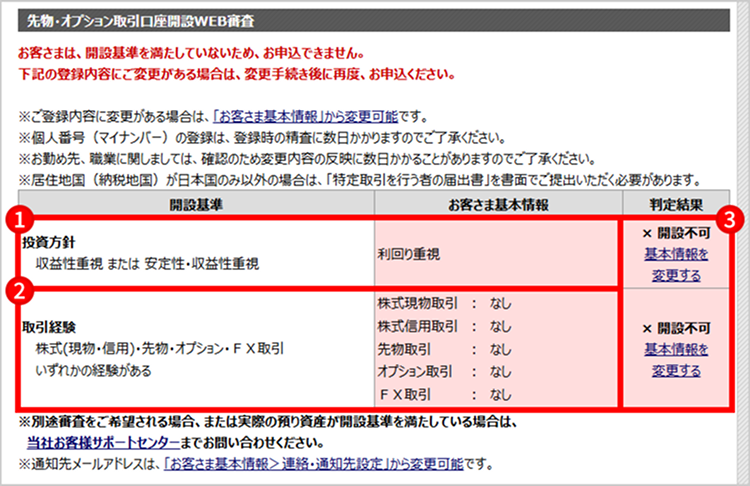Screen dimensions: 750x486
Task: Click the × 開設不可 mark in 投資方針 row
Action: click(x=676, y=235)
